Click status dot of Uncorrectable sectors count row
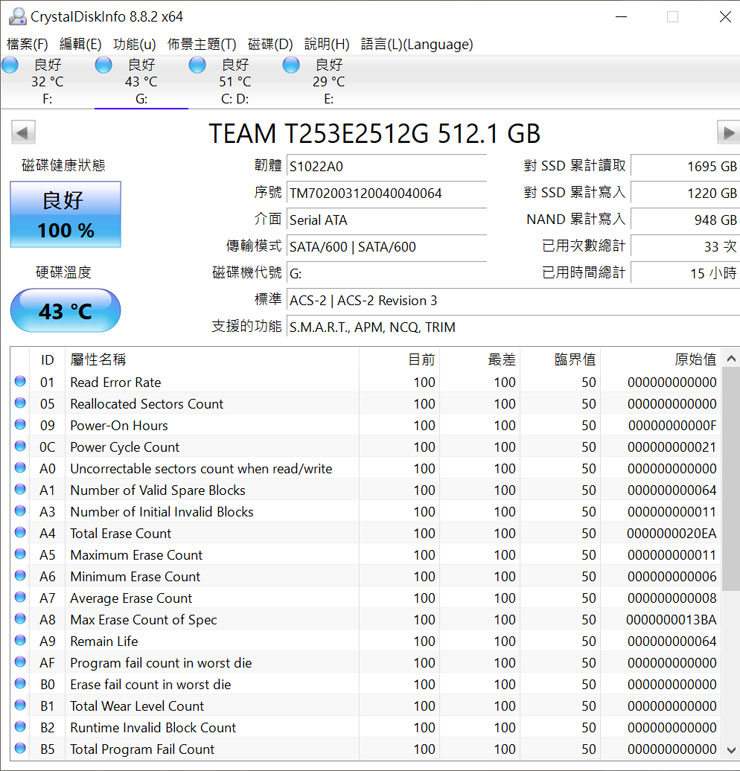Viewport: 740px width, 771px height. tap(20, 468)
